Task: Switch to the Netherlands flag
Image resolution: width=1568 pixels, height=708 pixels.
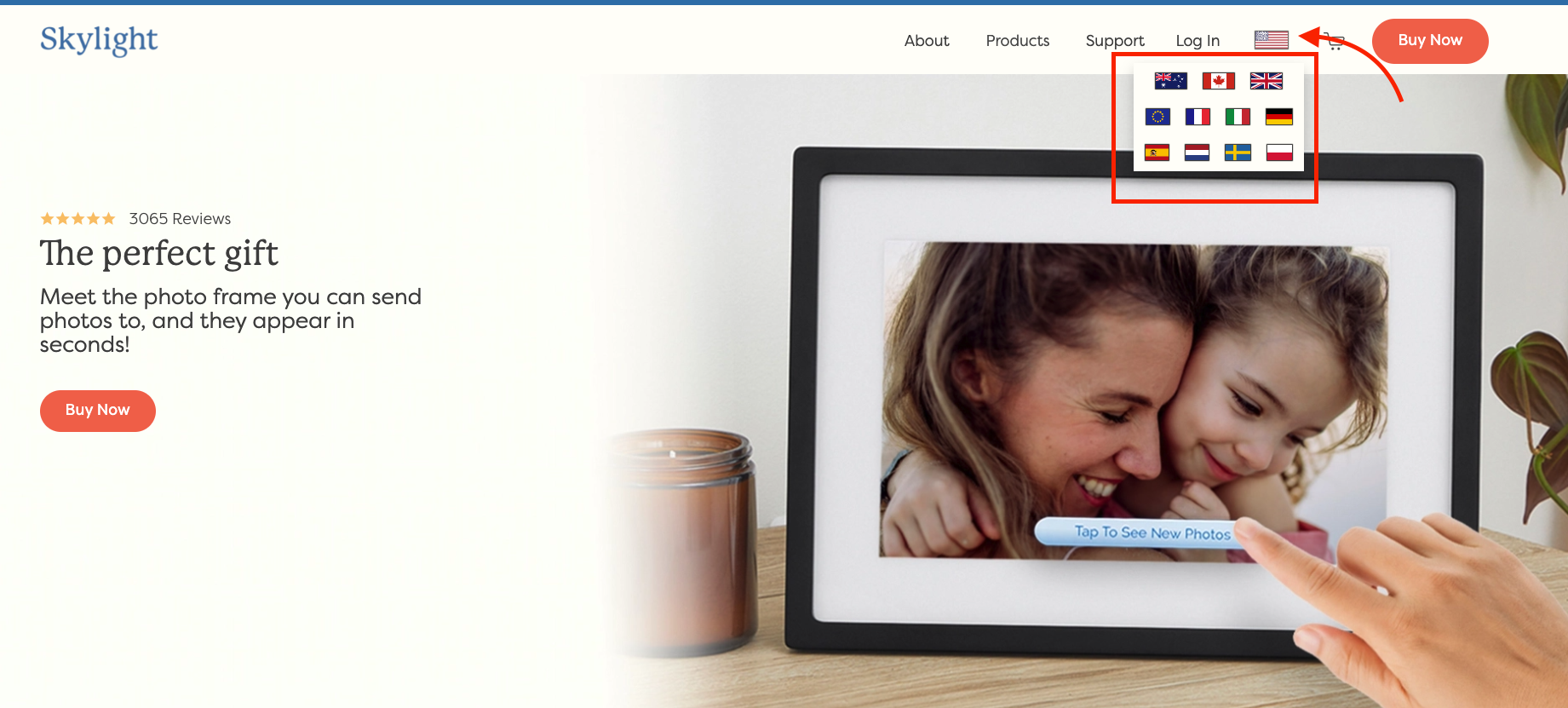Action: click(1197, 153)
